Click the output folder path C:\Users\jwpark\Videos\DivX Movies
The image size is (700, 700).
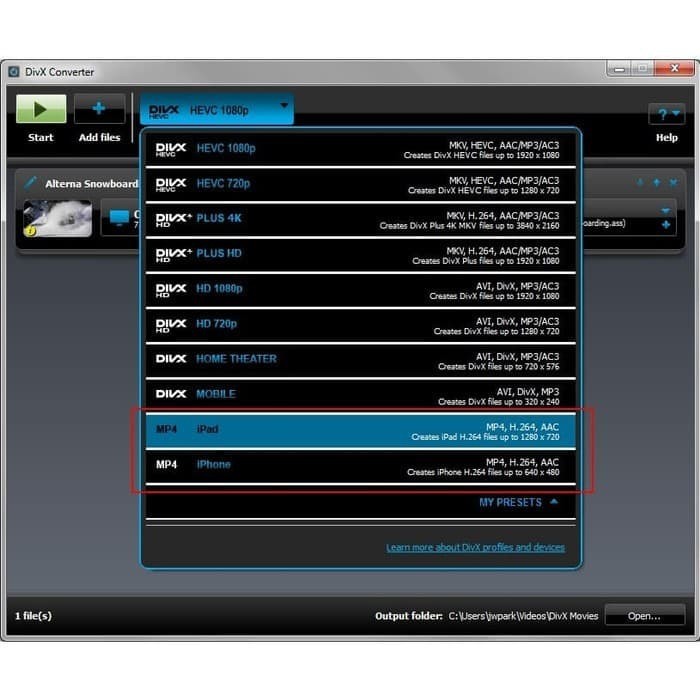(523, 616)
